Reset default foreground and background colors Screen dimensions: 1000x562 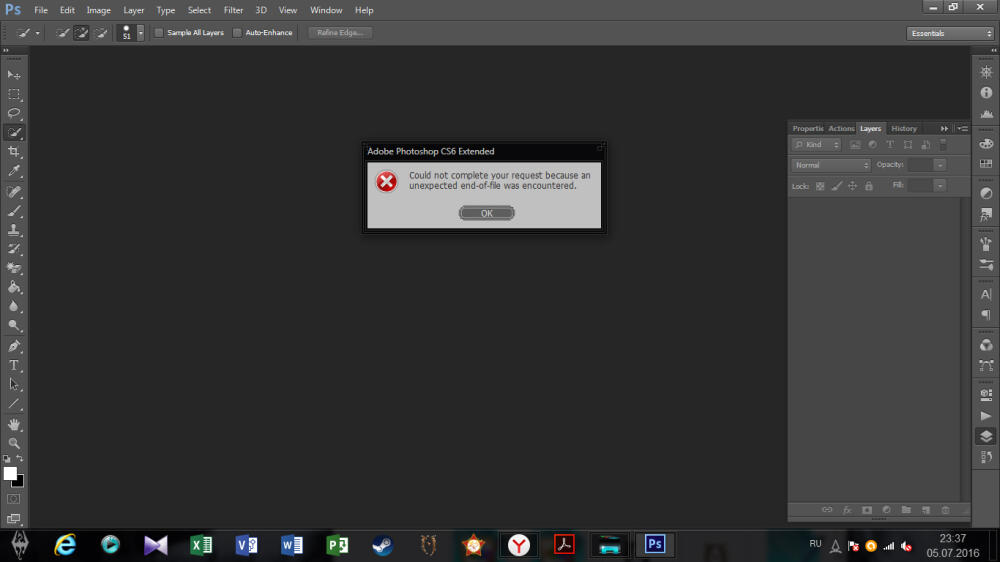click(6, 459)
